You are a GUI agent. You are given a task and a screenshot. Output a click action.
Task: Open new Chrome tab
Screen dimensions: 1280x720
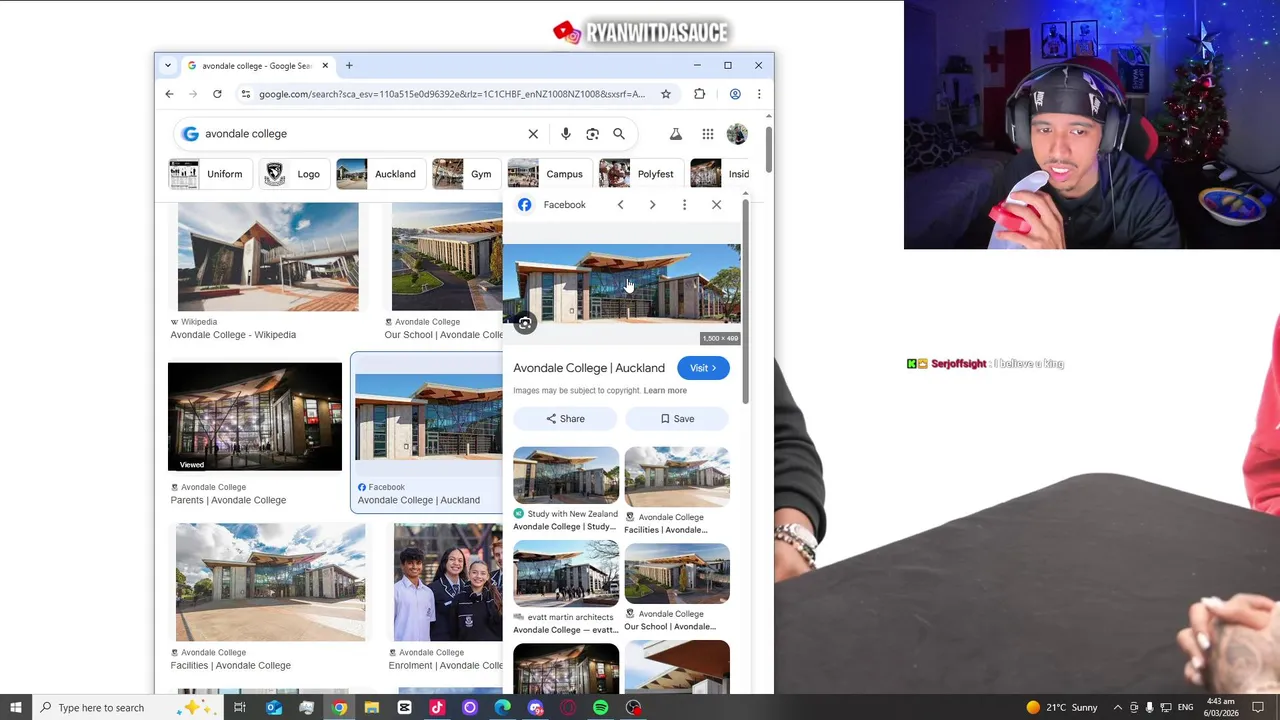point(349,66)
